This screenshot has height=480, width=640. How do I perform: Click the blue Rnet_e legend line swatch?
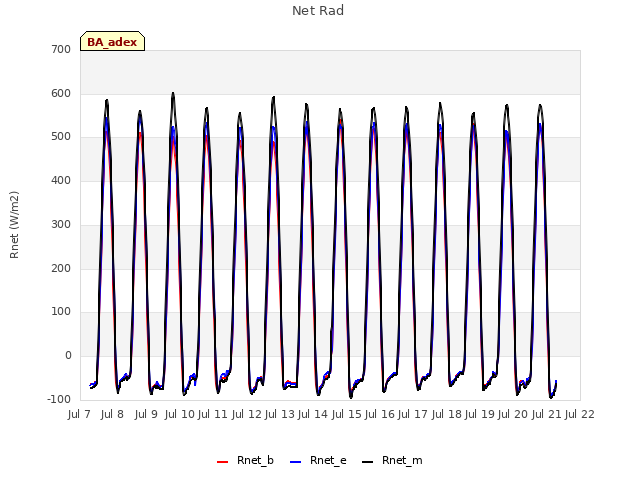click(296, 462)
